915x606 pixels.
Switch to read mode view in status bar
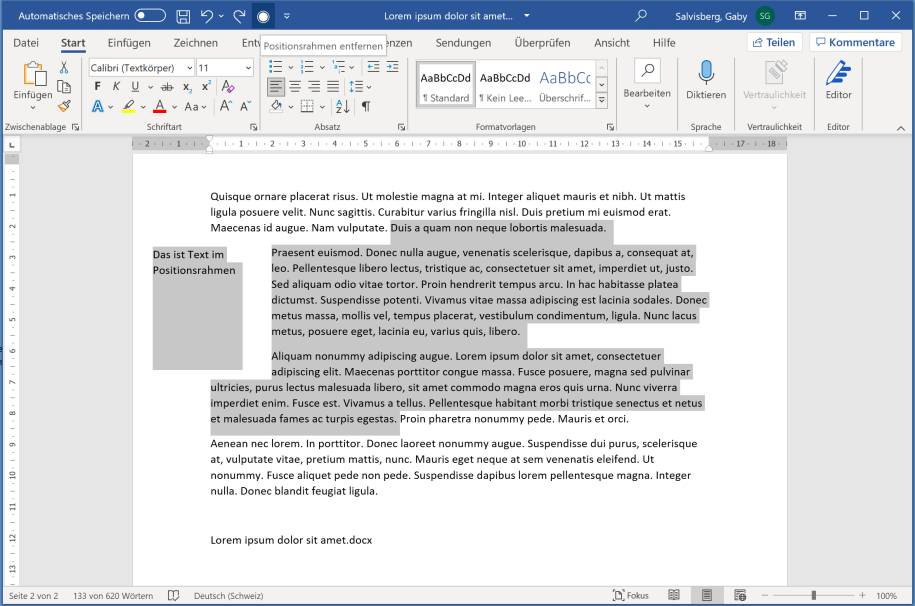pyautogui.click(x=673, y=595)
